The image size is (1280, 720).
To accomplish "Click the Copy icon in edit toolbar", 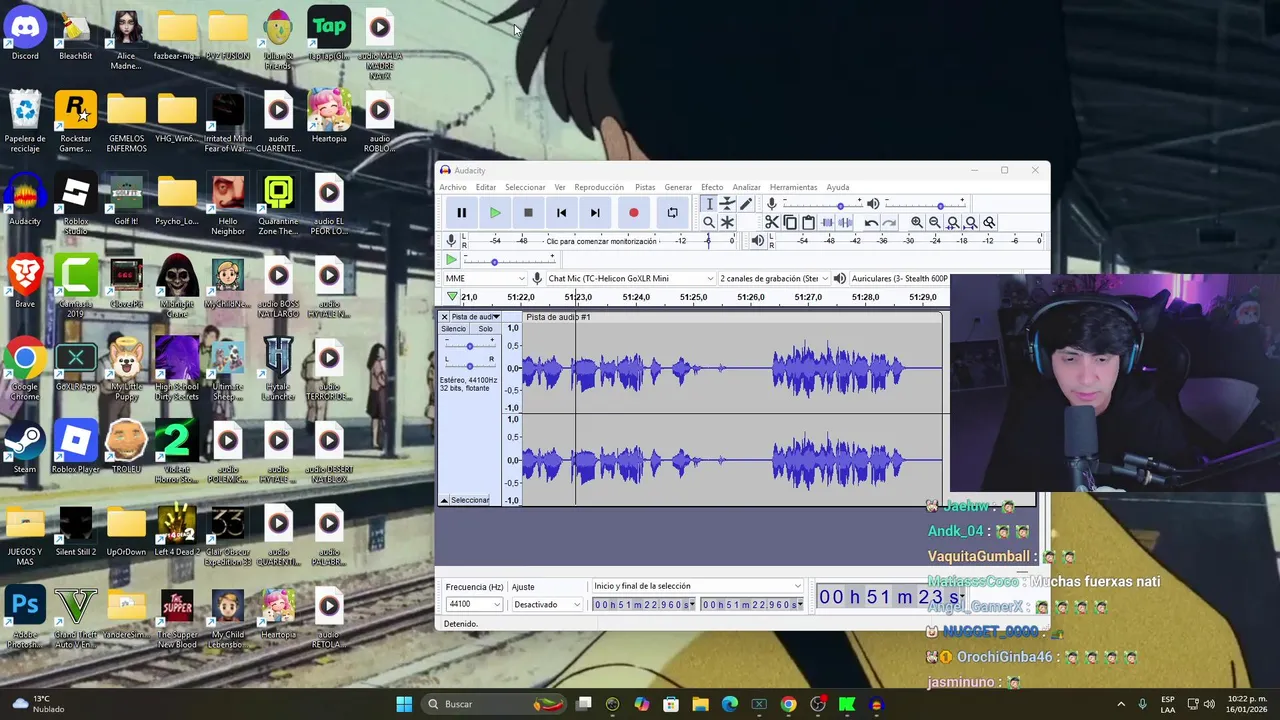I will (790, 222).
